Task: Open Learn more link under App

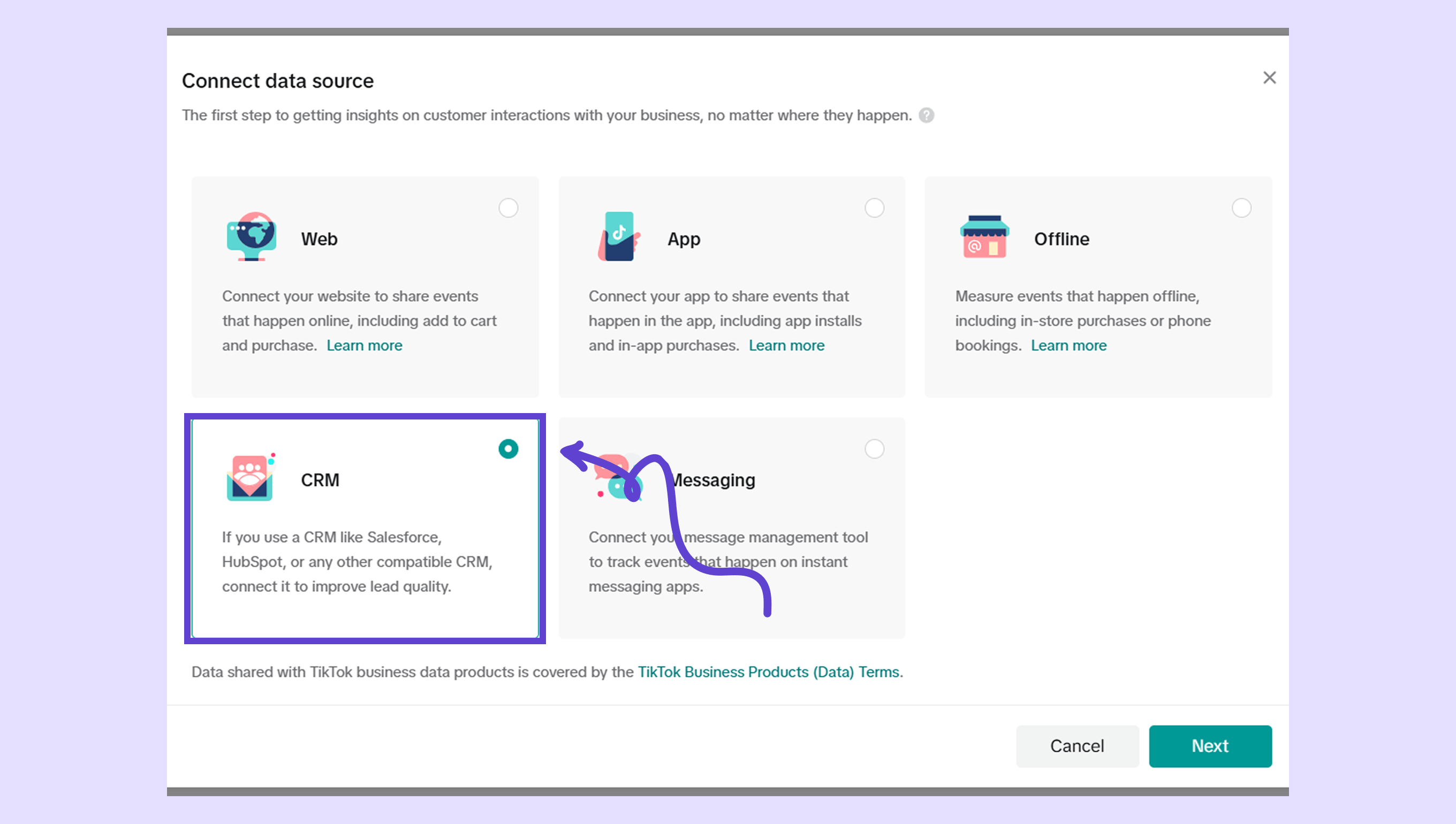Action: tap(786, 345)
